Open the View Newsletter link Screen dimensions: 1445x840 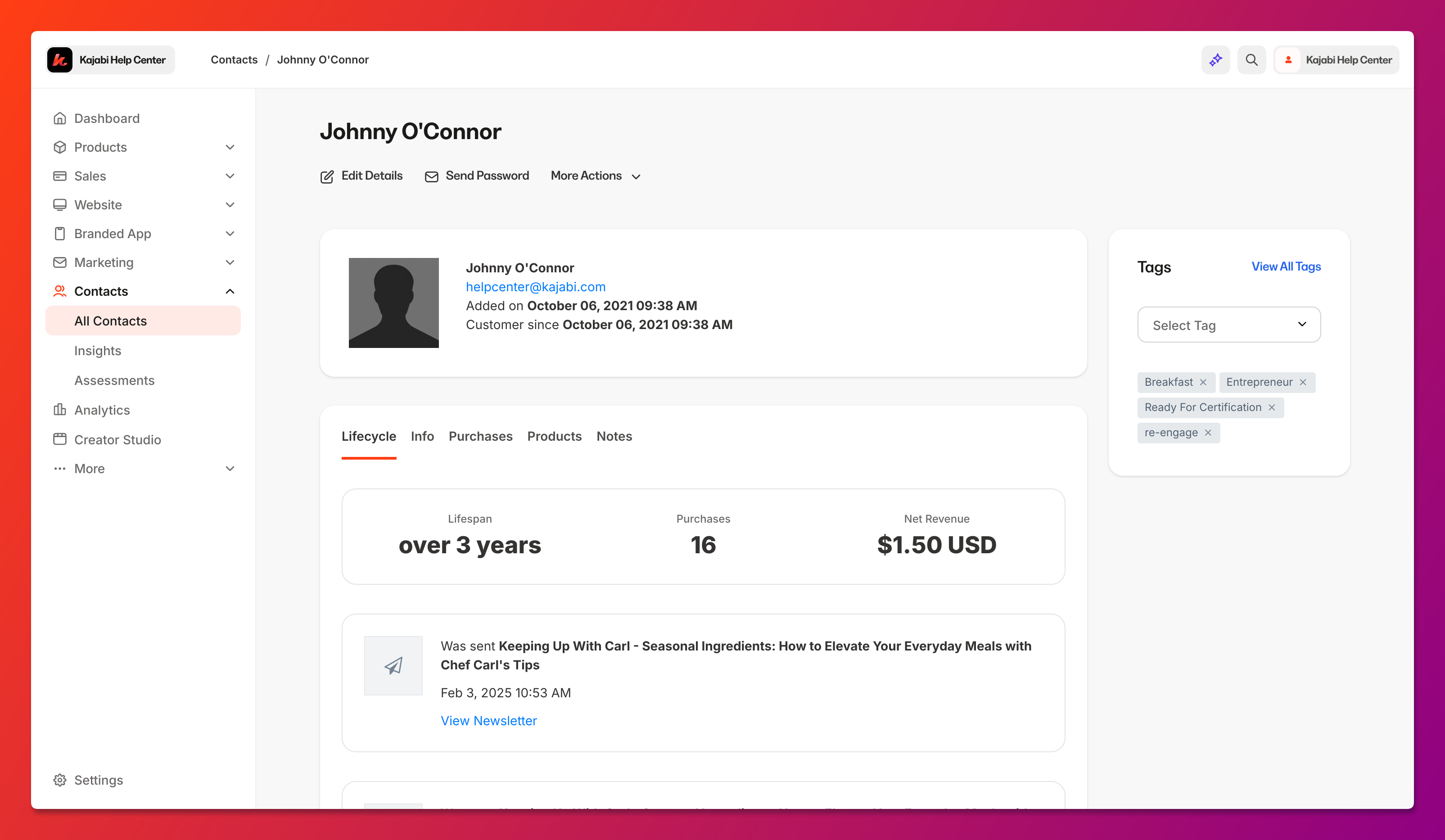[x=488, y=721]
